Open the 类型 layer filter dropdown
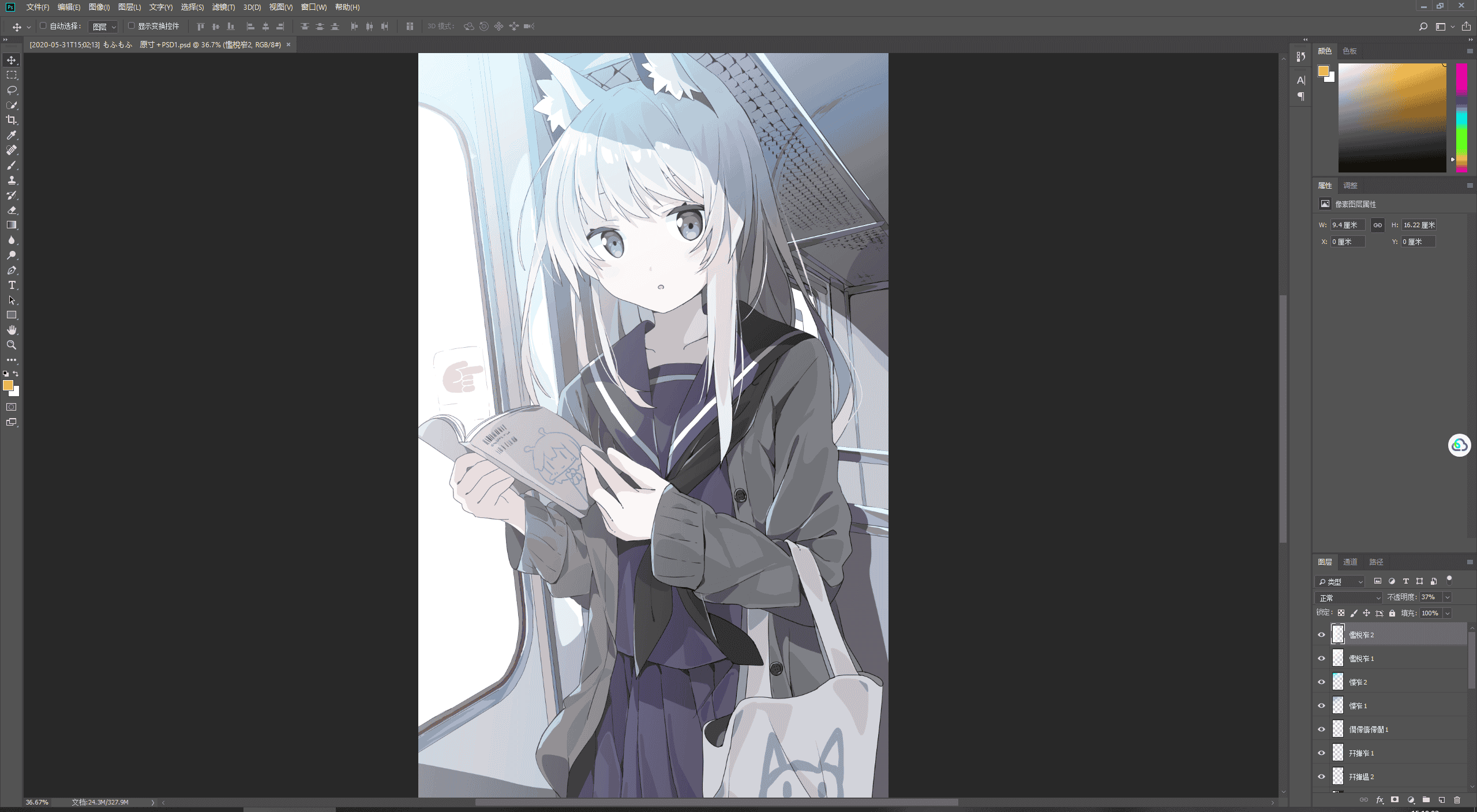 [1340, 581]
